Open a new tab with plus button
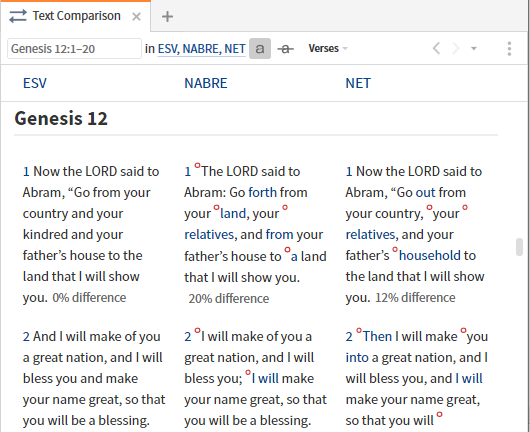The image size is (530, 432). [x=167, y=16]
